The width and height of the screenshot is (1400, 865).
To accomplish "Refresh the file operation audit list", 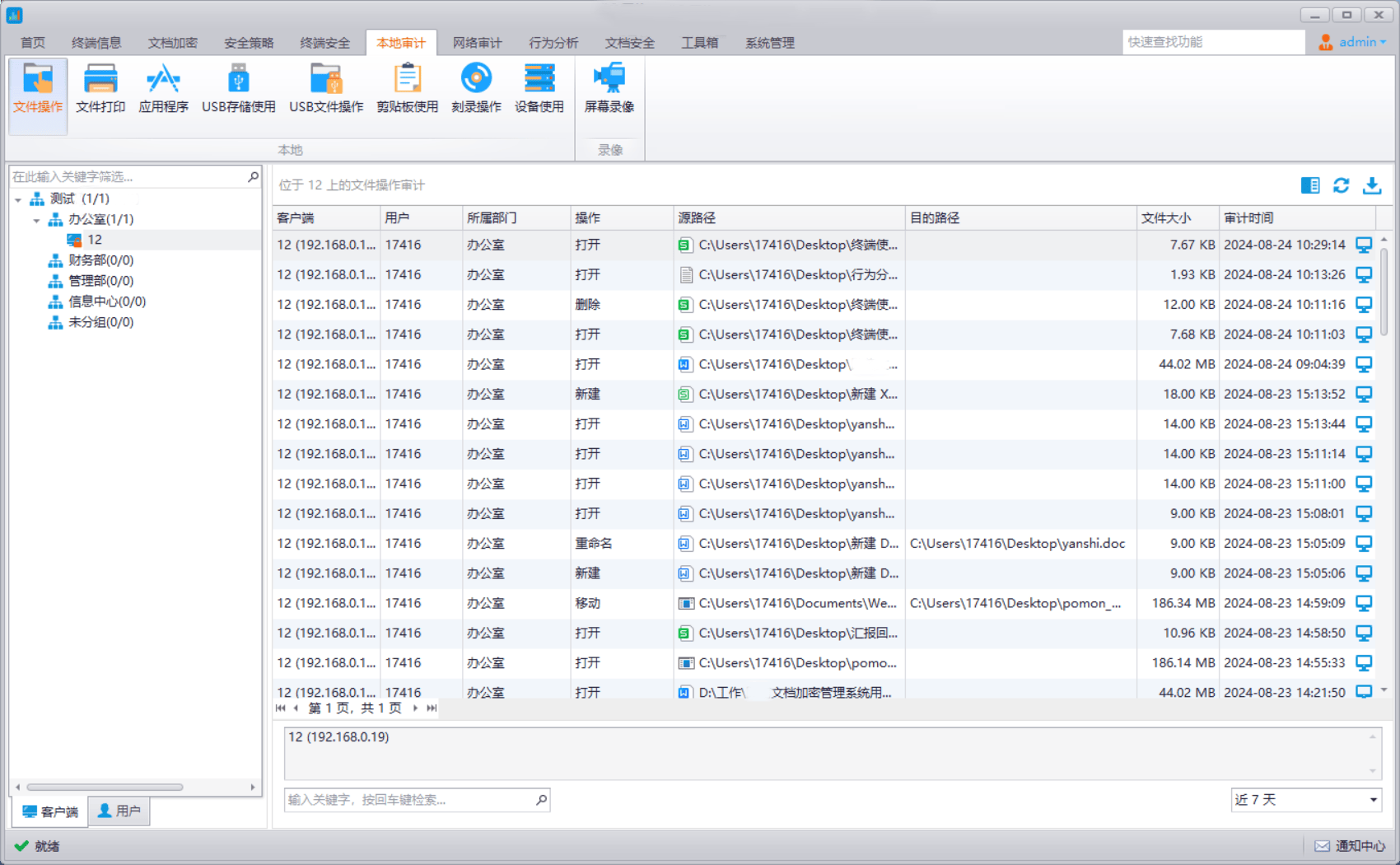I will [x=1342, y=185].
